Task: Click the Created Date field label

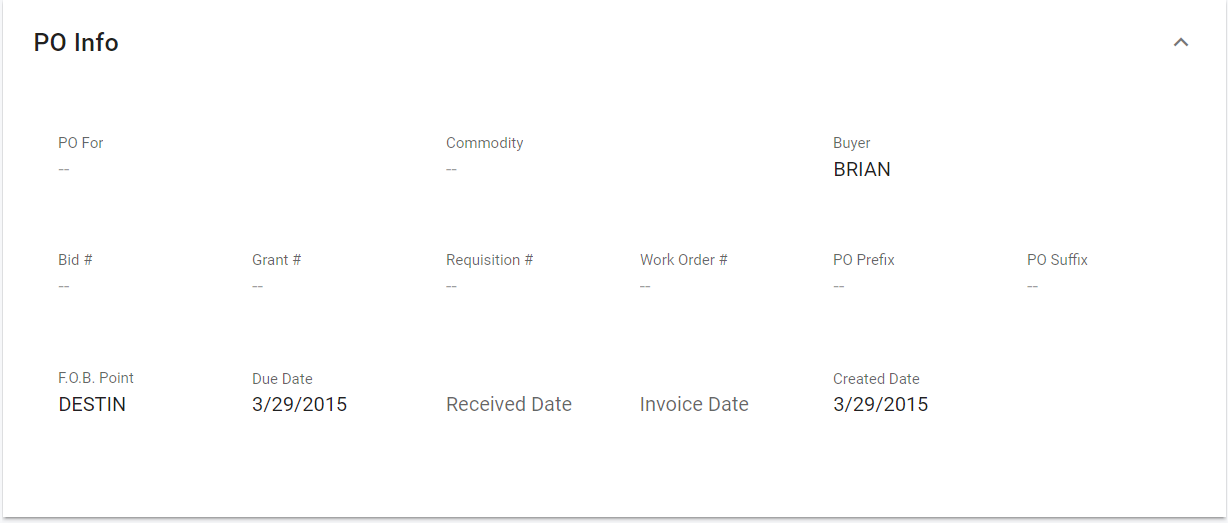Action: click(876, 379)
